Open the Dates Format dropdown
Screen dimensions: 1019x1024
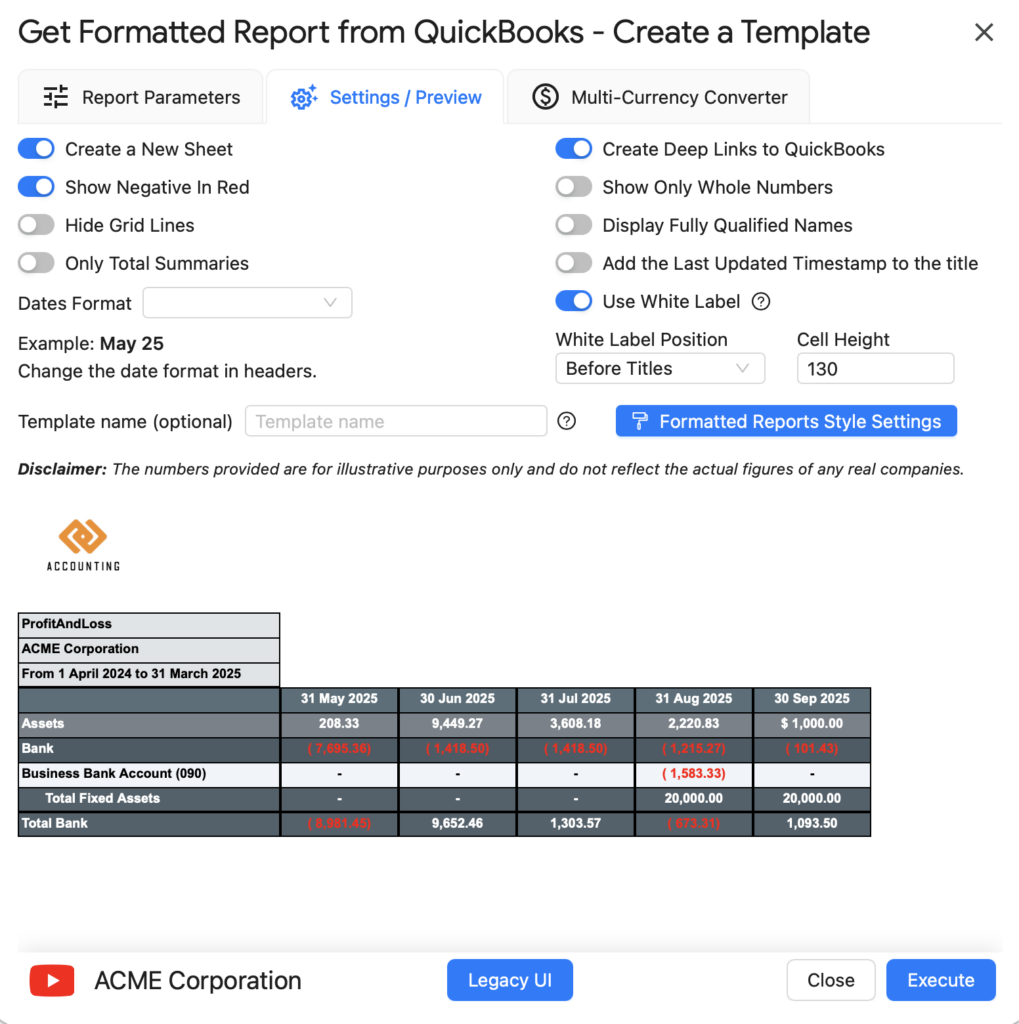click(247, 302)
